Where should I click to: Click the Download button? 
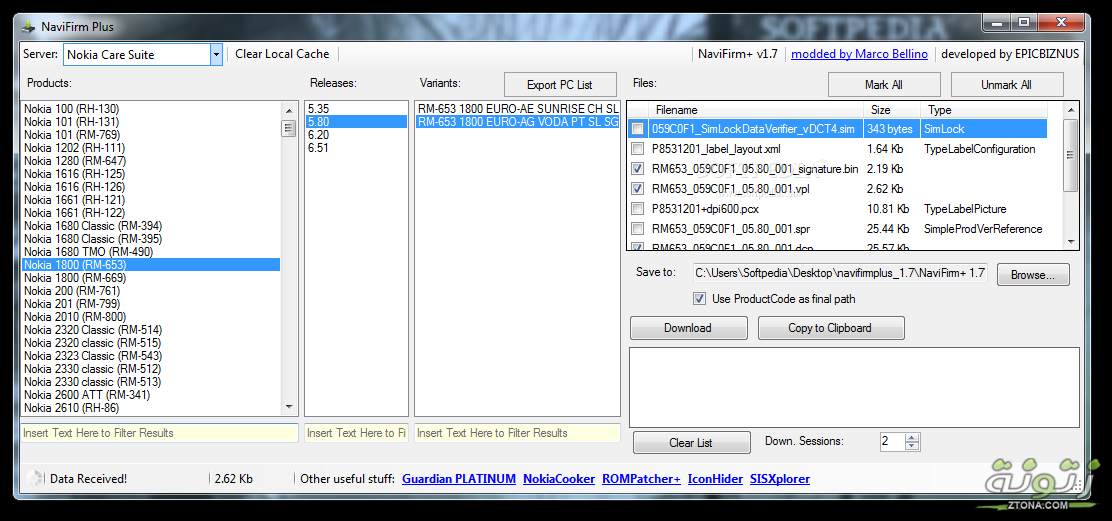(x=688, y=327)
